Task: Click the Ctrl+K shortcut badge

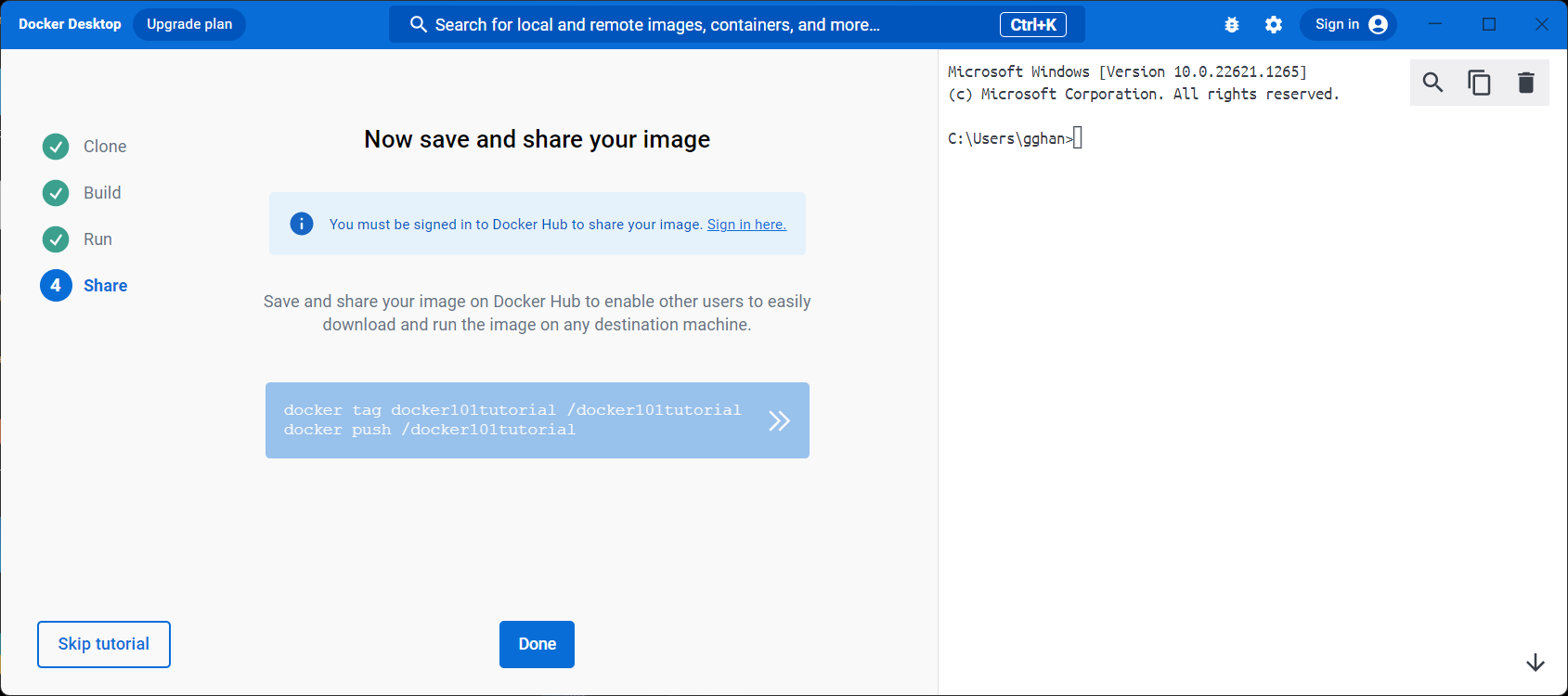Action: (1032, 25)
